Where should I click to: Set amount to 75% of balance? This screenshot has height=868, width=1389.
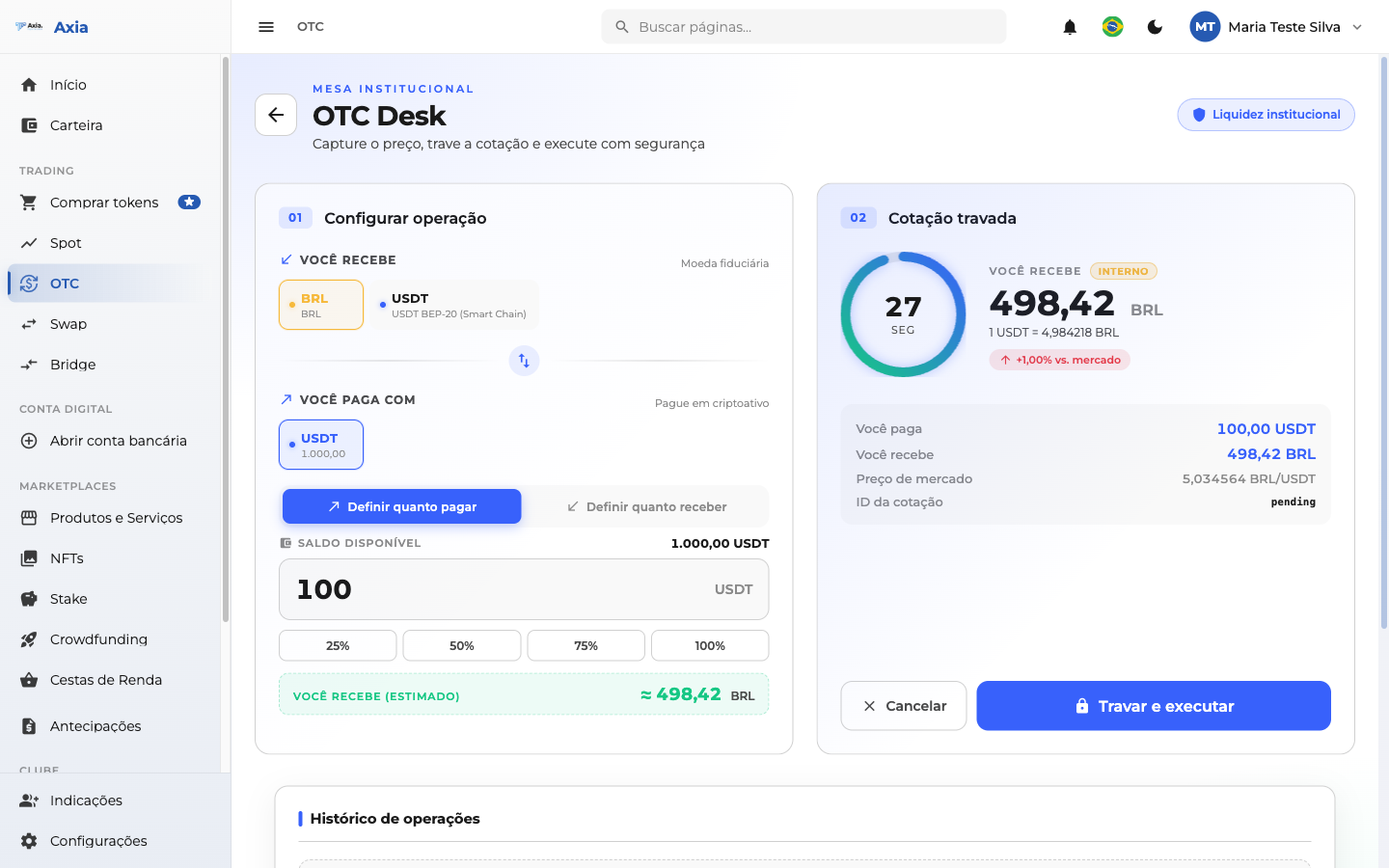(x=586, y=645)
